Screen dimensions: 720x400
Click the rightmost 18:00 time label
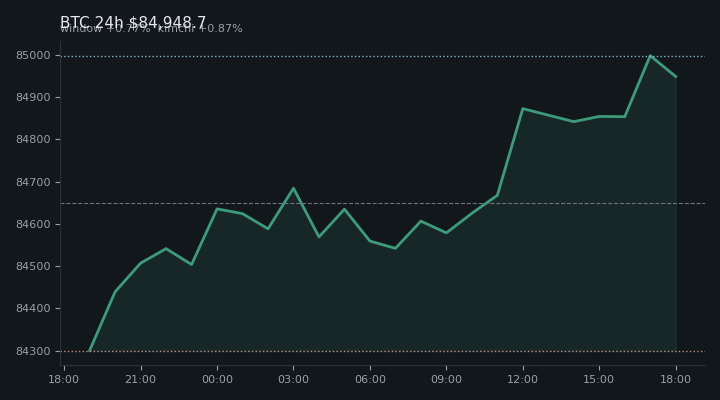675,379
